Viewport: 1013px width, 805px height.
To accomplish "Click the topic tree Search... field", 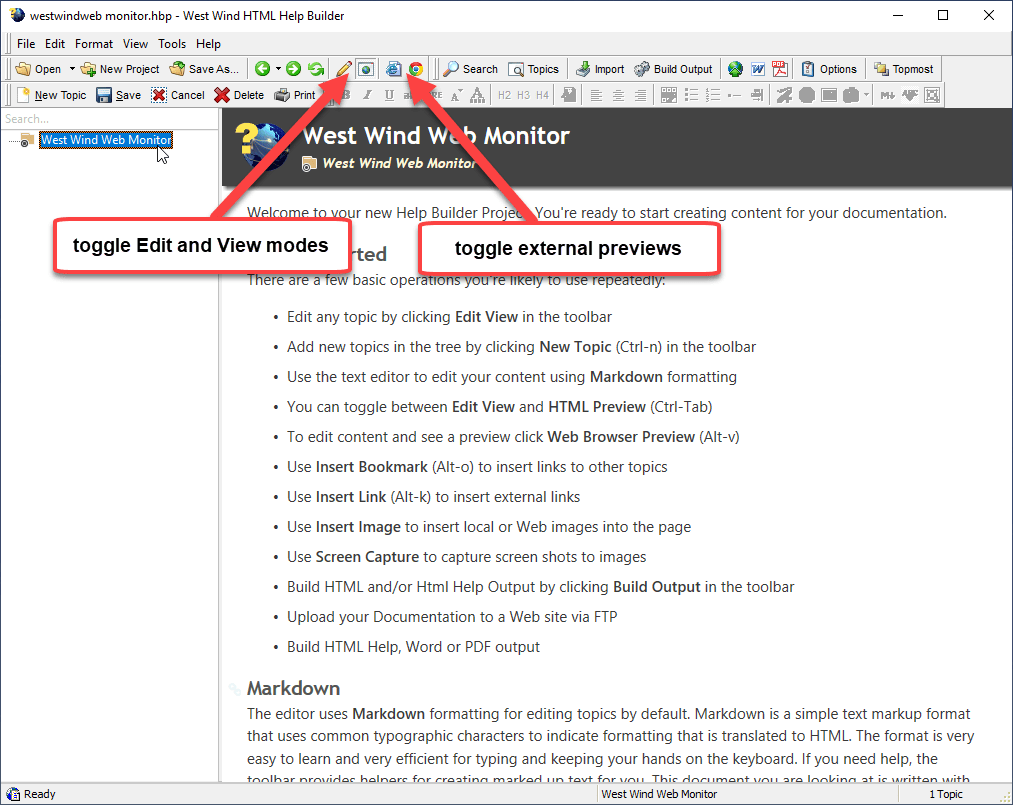I will pos(110,119).
